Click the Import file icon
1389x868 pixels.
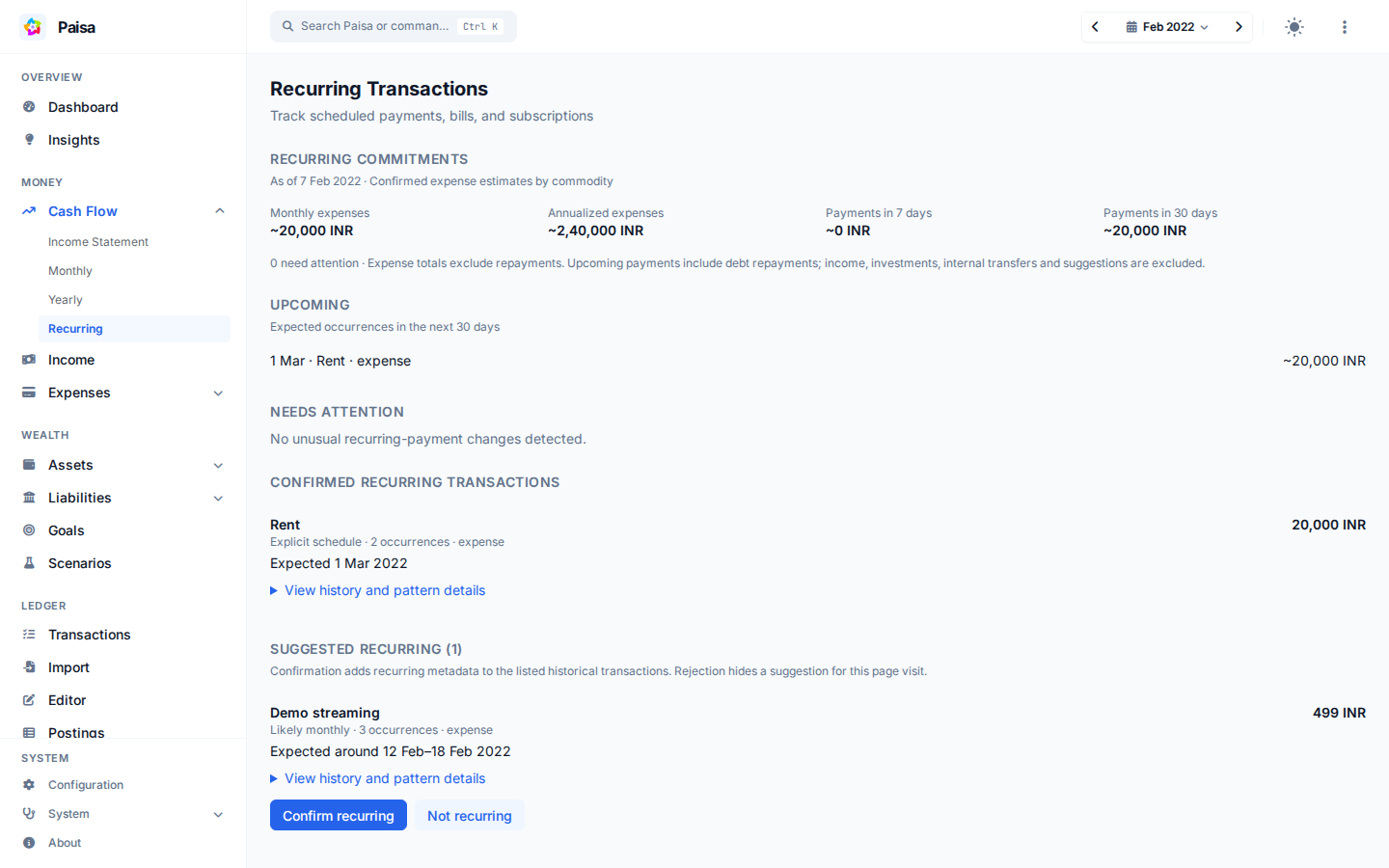29,667
